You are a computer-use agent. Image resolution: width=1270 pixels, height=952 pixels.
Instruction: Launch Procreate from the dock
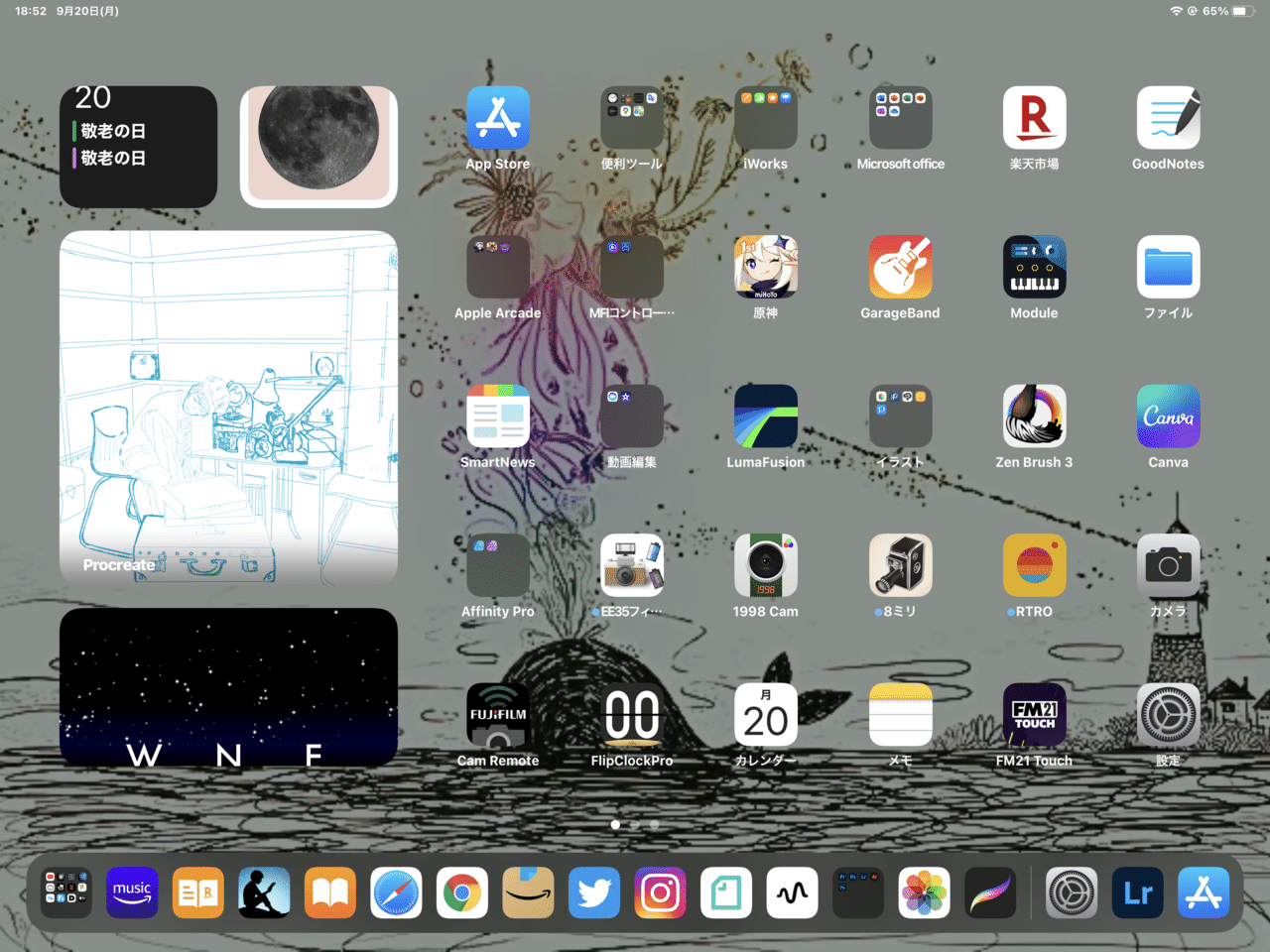click(x=990, y=892)
